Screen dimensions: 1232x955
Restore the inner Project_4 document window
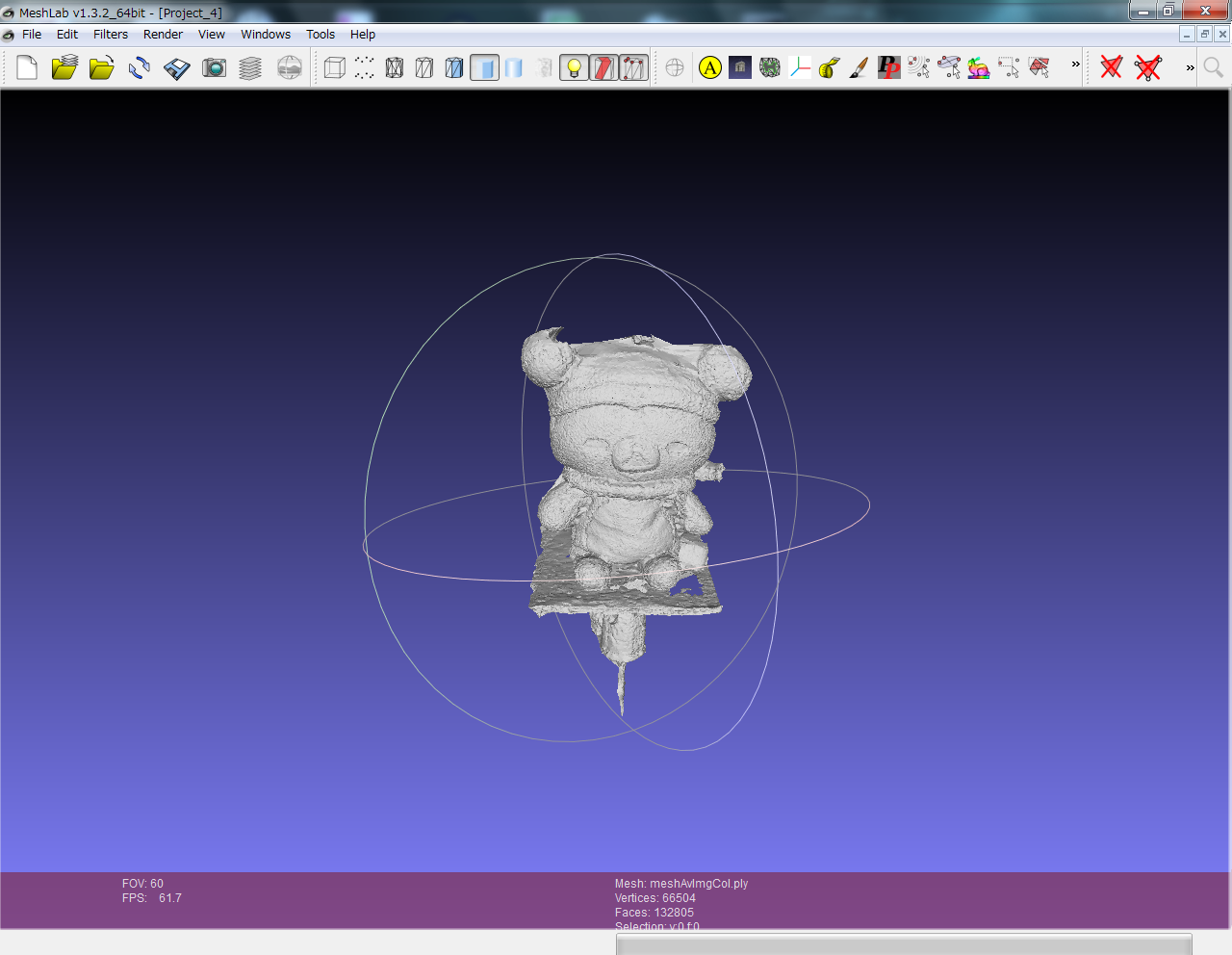click(1204, 34)
